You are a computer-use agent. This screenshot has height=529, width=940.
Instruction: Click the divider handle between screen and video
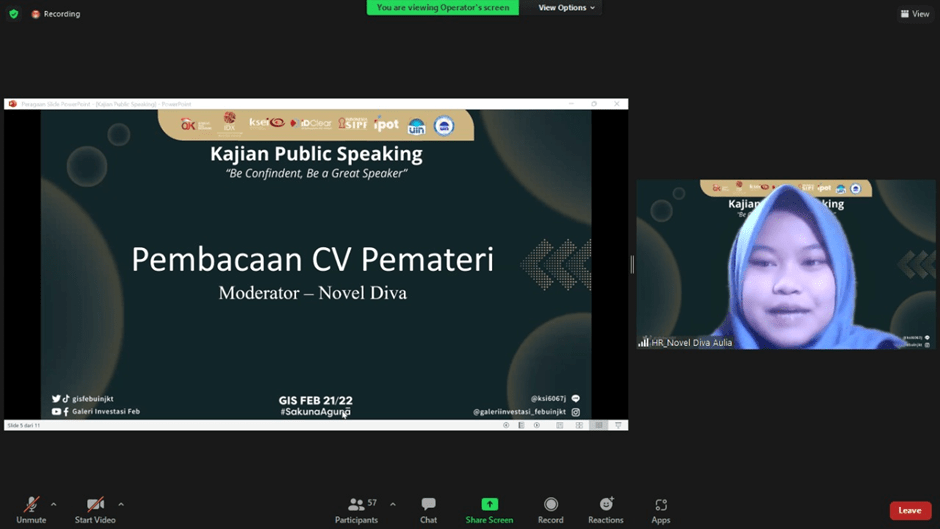pyautogui.click(x=631, y=264)
